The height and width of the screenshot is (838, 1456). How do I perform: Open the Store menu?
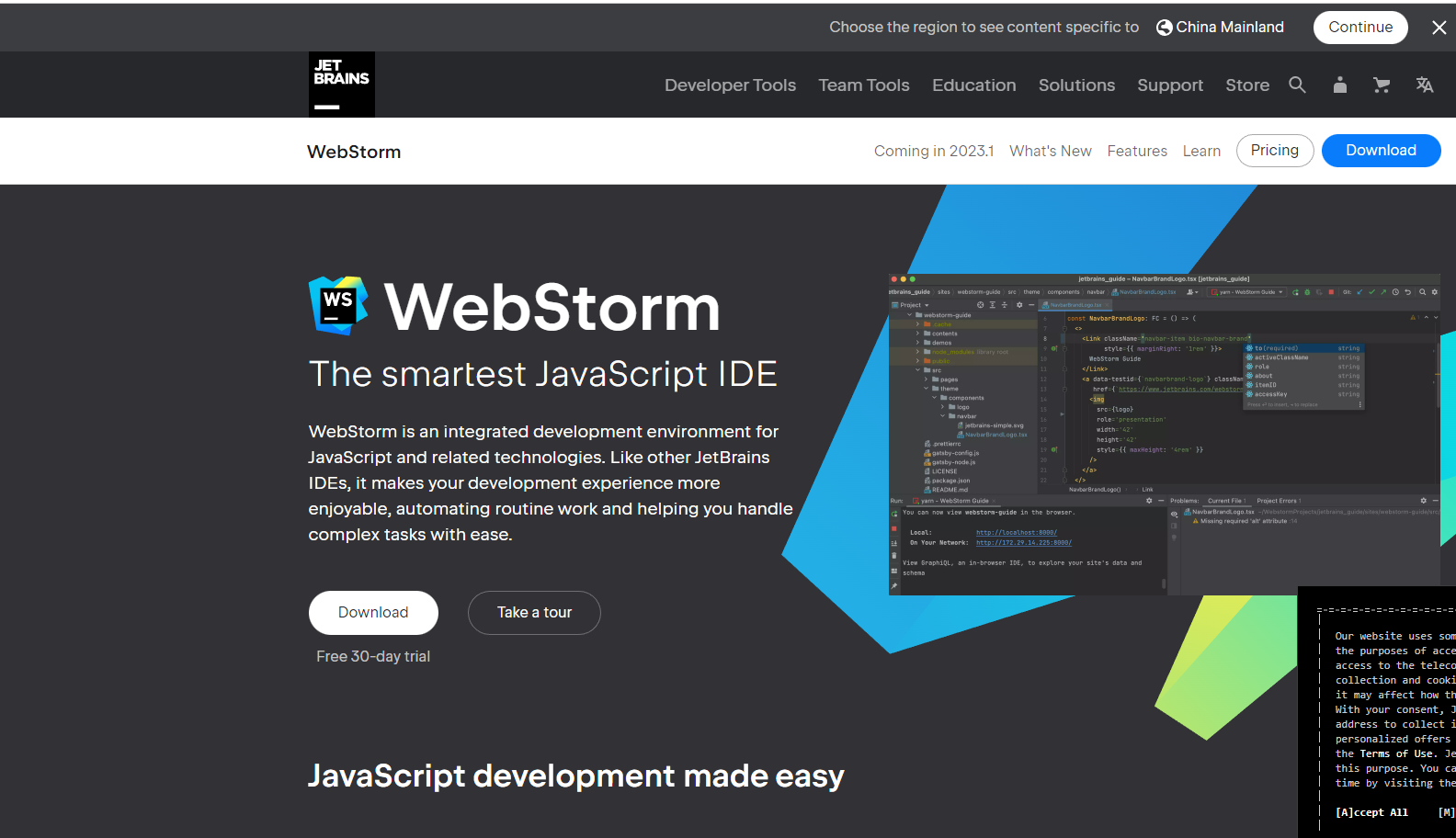pos(1247,85)
